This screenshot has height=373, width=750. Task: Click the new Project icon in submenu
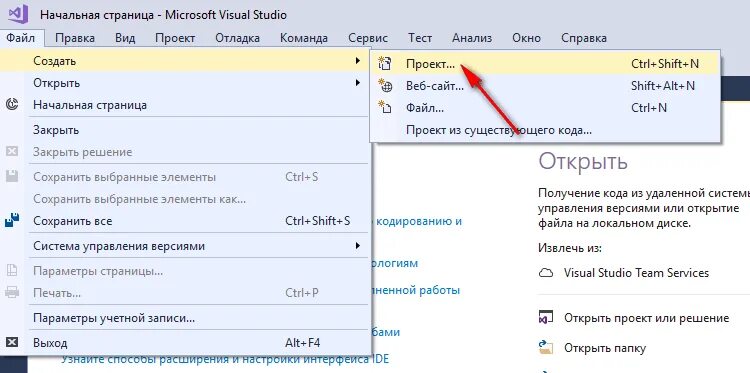point(385,63)
